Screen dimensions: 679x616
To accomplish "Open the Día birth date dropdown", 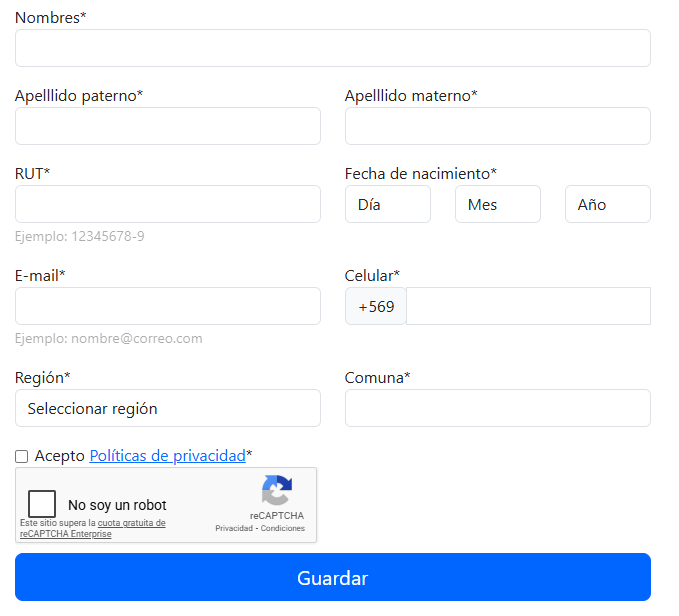I will coord(388,204).
